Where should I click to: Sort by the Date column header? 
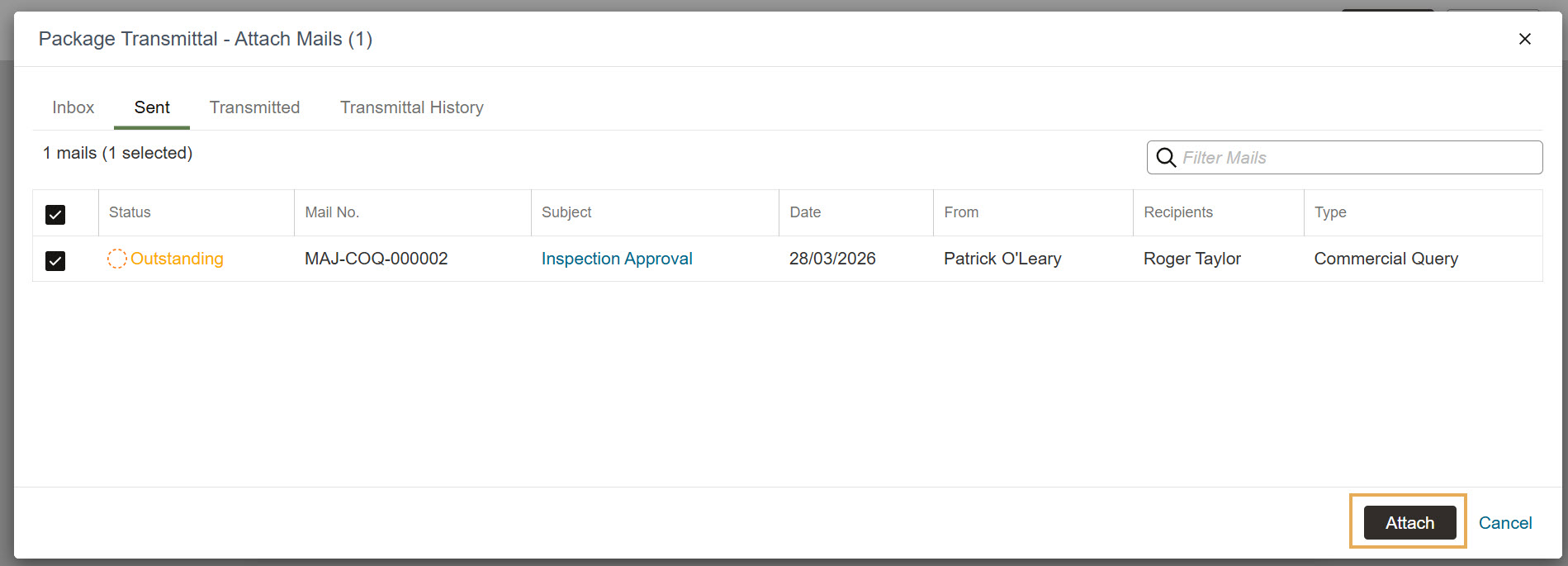(x=805, y=212)
